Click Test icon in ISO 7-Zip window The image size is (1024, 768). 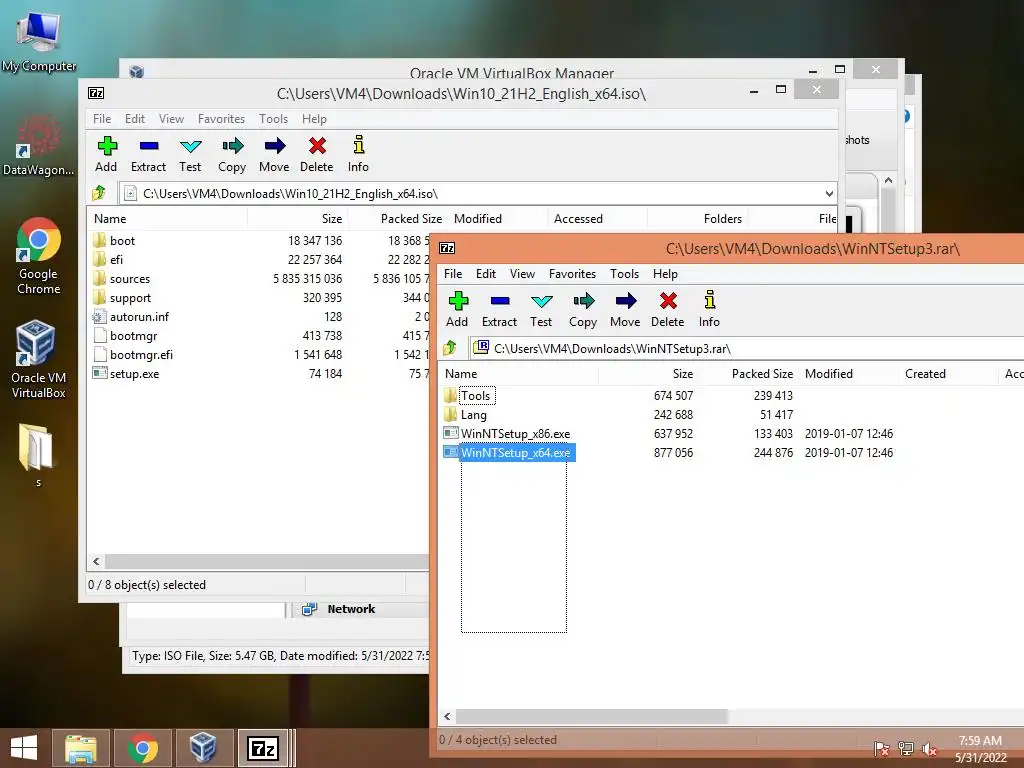190,146
